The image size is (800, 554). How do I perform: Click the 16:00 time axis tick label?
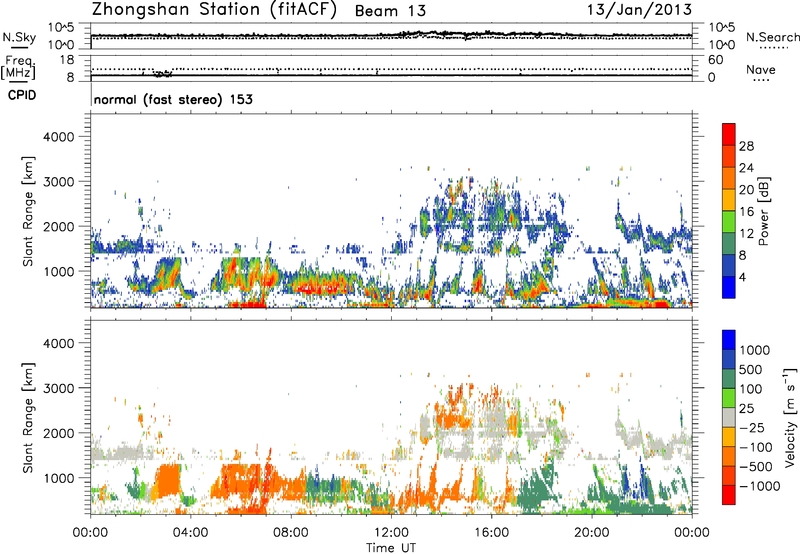(x=491, y=533)
